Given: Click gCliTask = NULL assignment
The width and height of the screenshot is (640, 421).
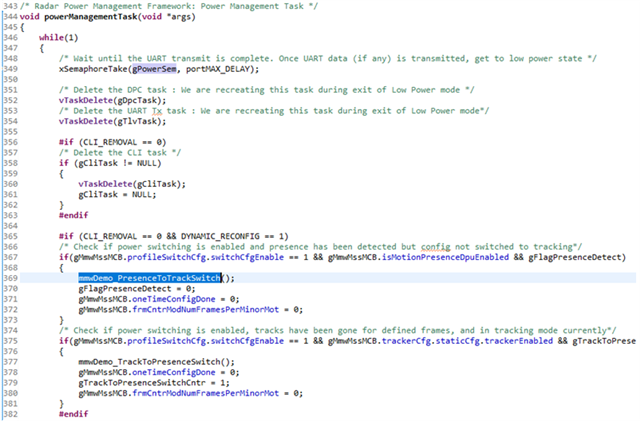Looking at the screenshot, I should pyautogui.click(x=118, y=194).
